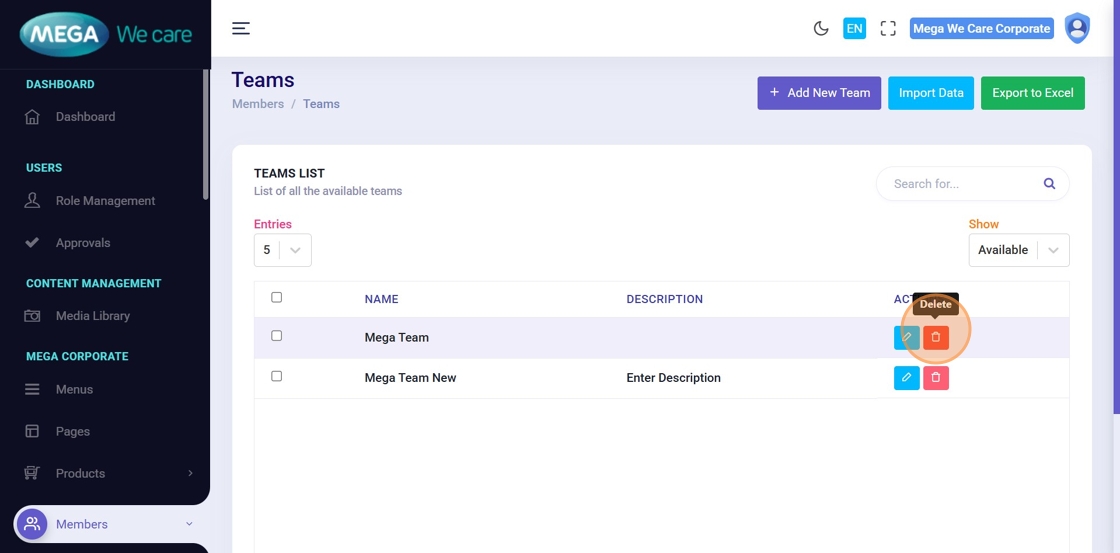Click the hamburger menu toggle icon
This screenshot has height=553, width=1120.
tap(241, 28)
